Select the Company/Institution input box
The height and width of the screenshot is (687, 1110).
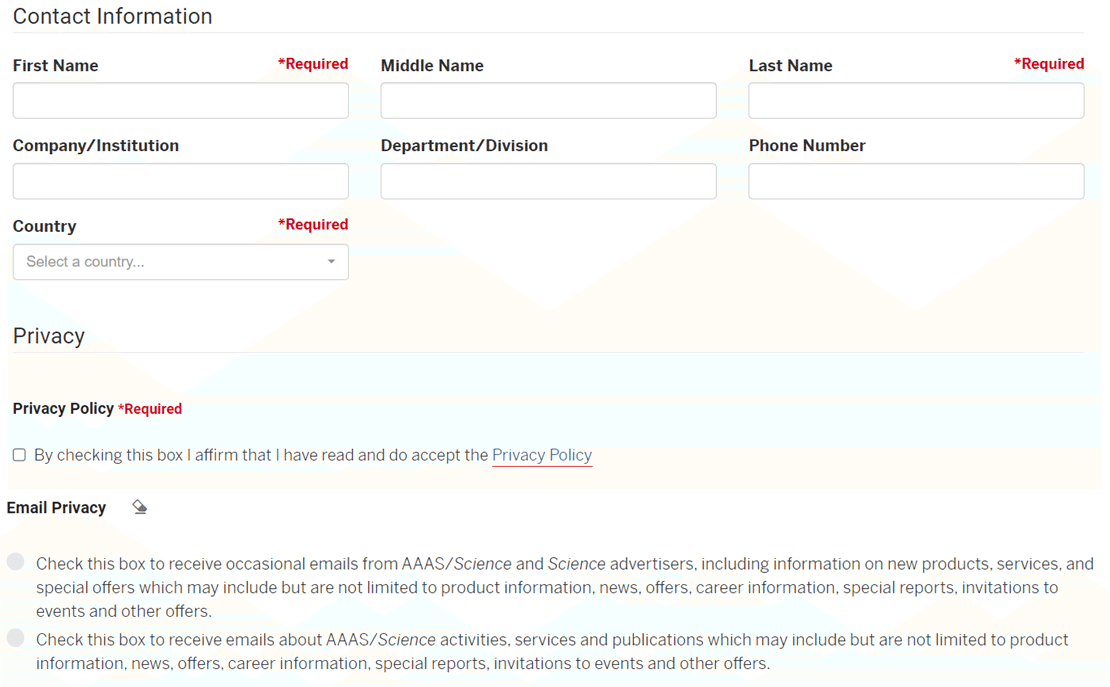point(180,182)
